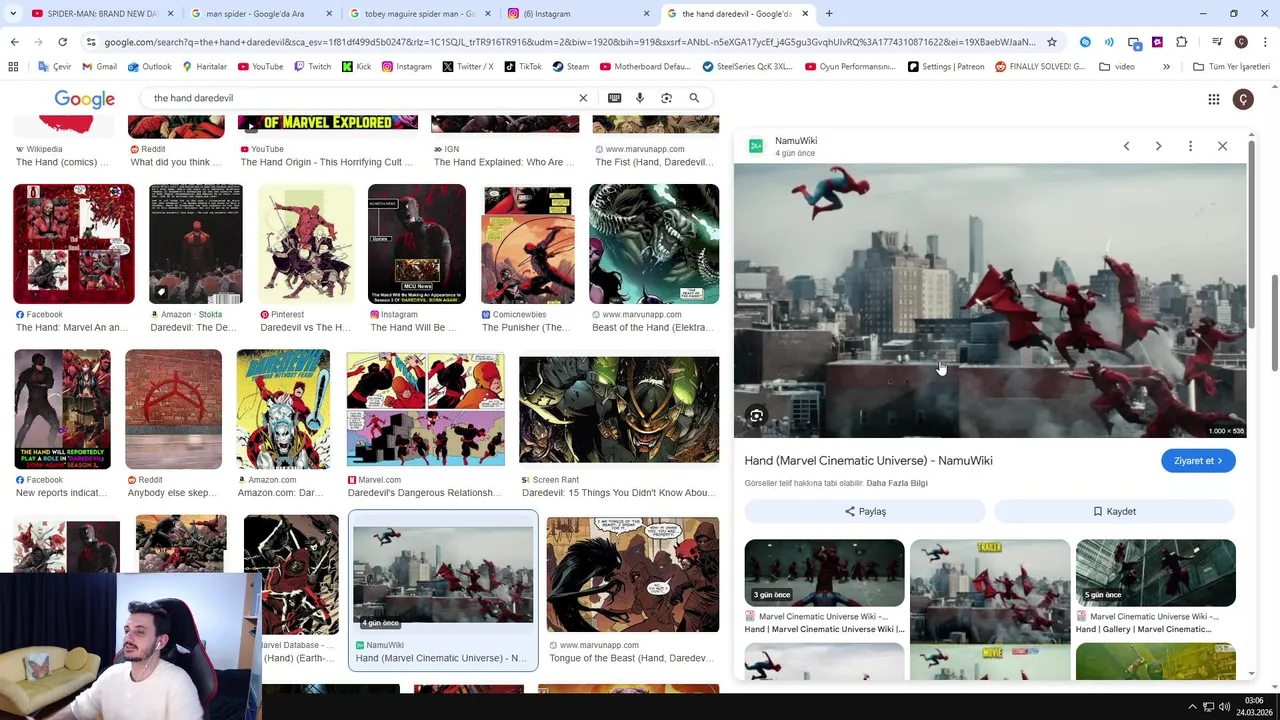Open the Chrome three-dot menu

tap(1265, 42)
